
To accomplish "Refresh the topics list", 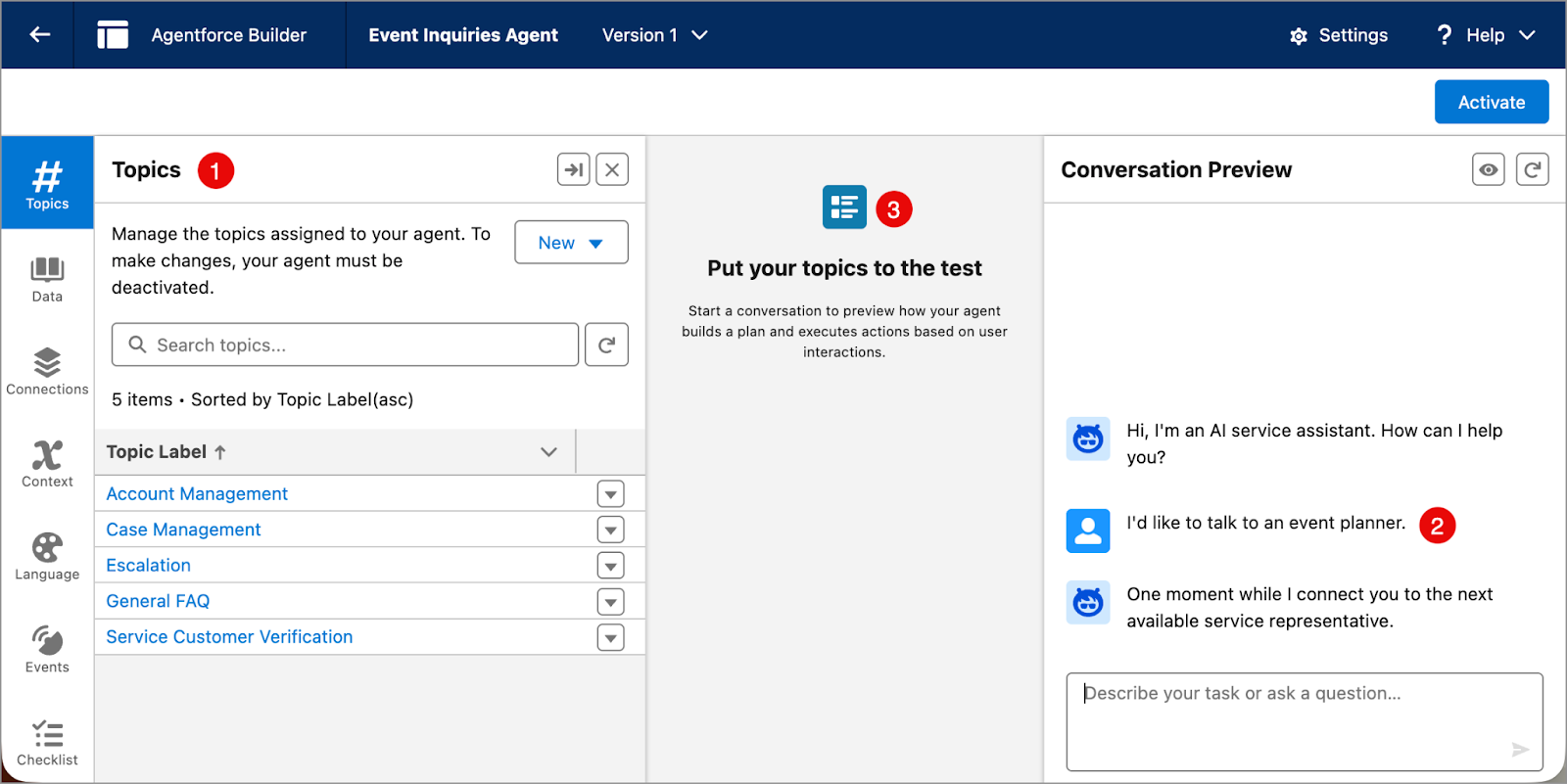I will pyautogui.click(x=606, y=345).
